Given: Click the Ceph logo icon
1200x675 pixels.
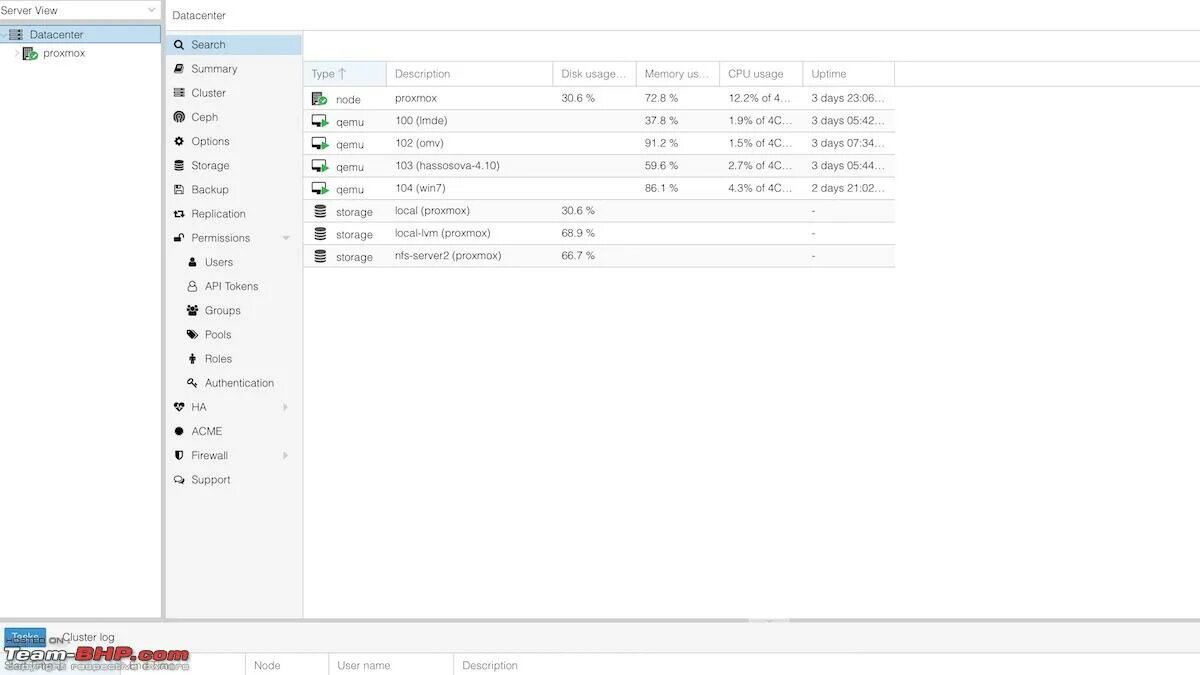Looking at the screenshot, I should [179, 117].
